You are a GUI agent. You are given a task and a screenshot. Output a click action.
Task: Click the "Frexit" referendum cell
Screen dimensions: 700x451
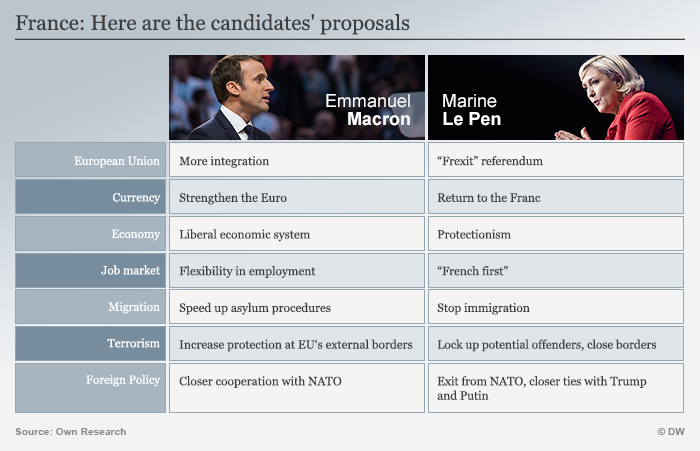556,160
